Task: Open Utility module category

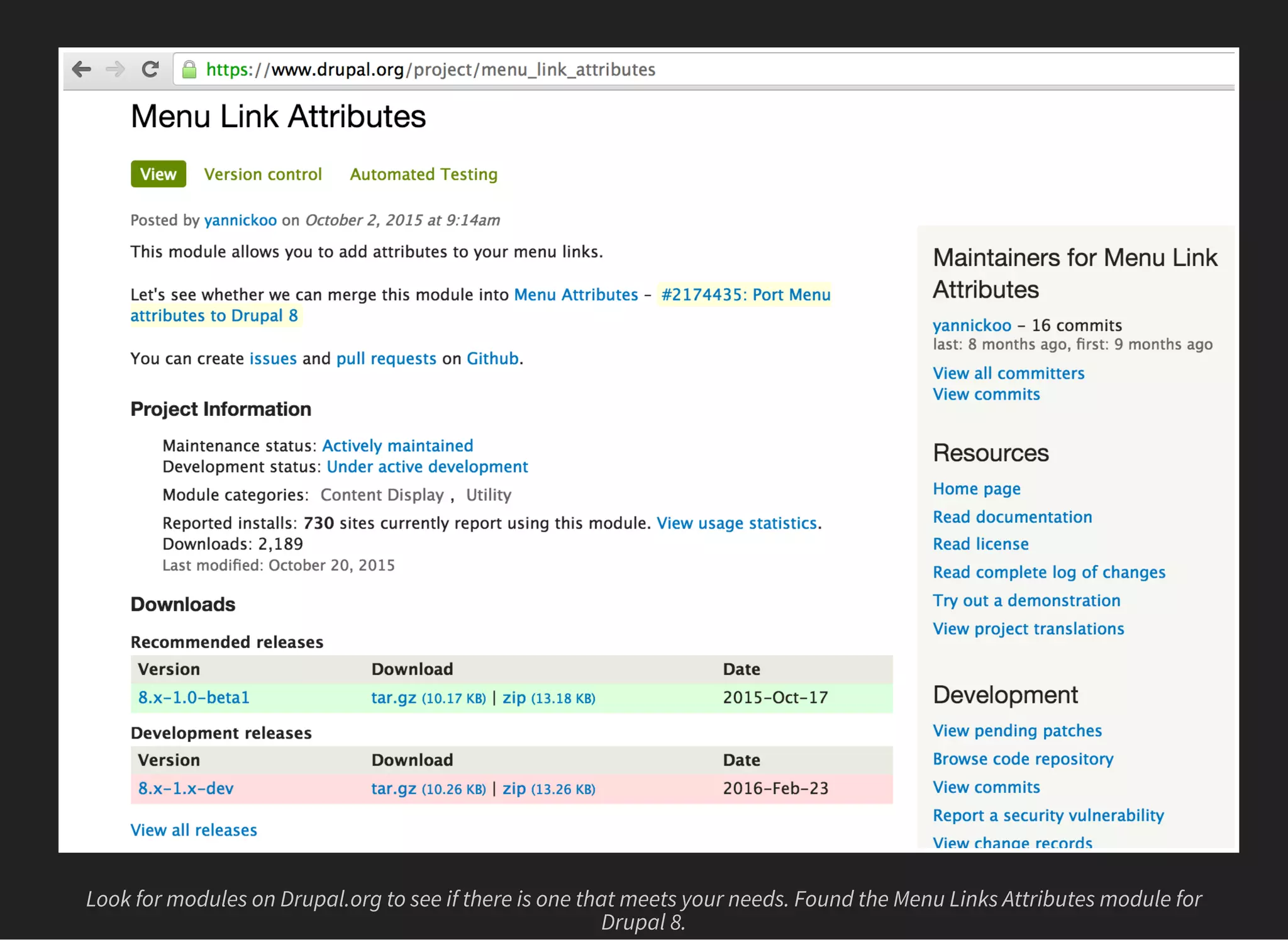Action: point(489,495)
